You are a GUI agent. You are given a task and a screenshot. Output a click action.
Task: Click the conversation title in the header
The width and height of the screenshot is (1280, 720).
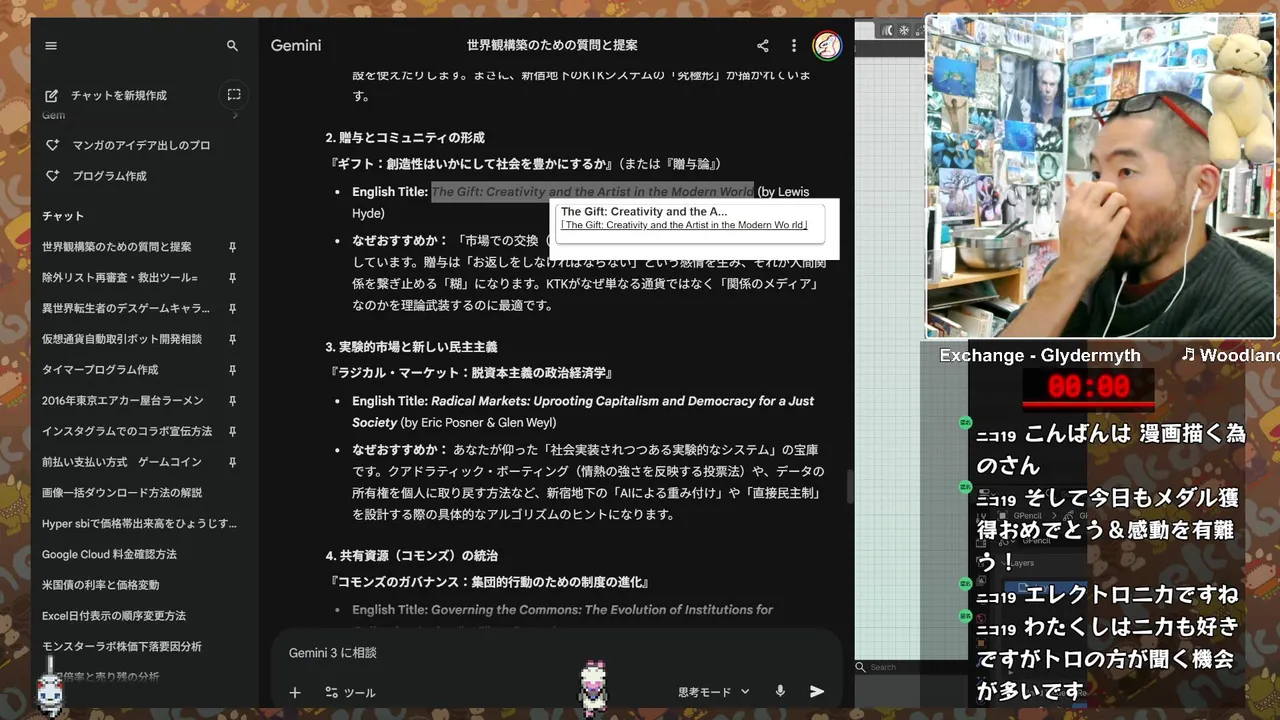click(x=552, y=46)
